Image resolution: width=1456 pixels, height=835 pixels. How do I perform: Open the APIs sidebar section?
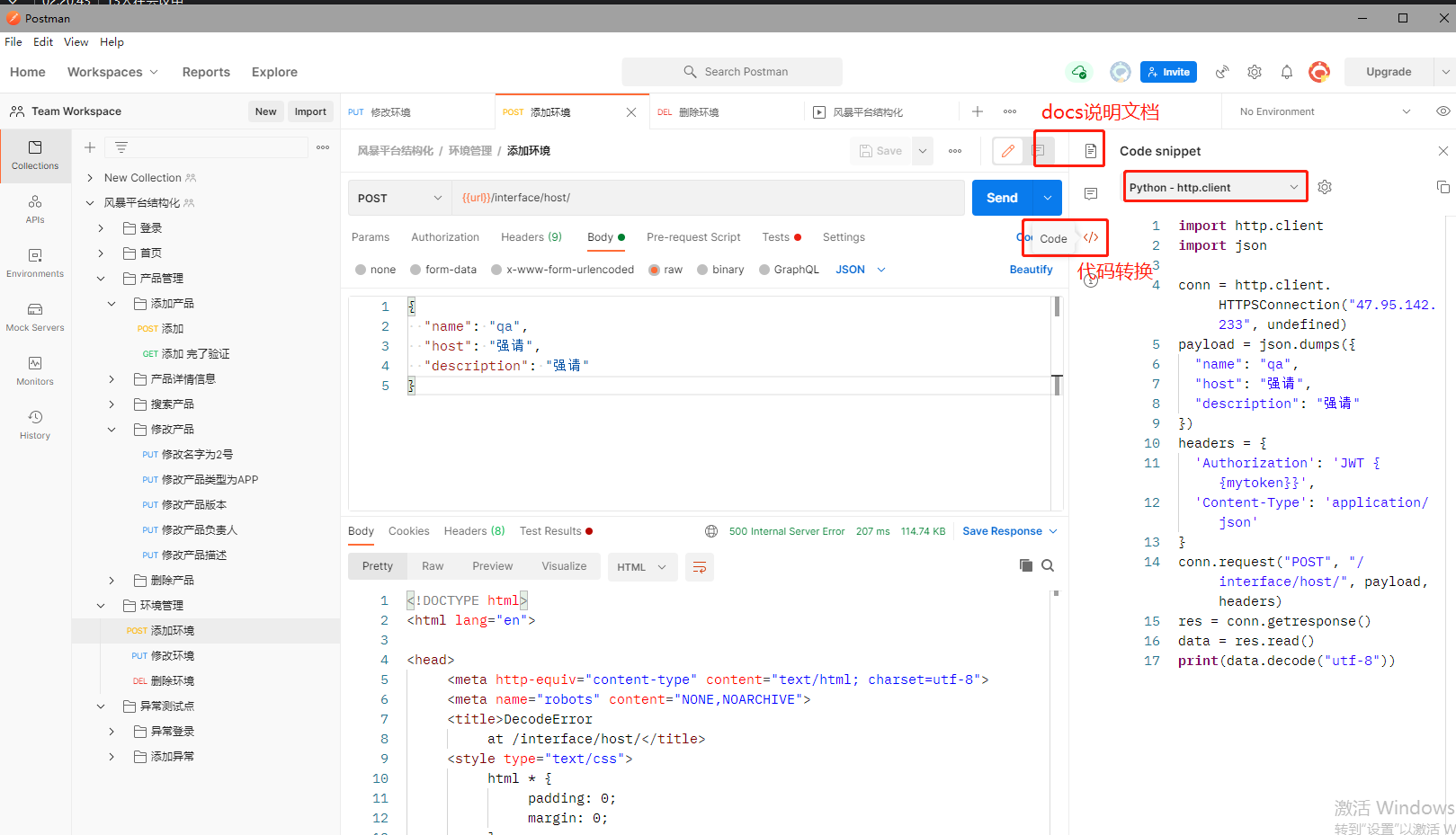click(35, 209)
